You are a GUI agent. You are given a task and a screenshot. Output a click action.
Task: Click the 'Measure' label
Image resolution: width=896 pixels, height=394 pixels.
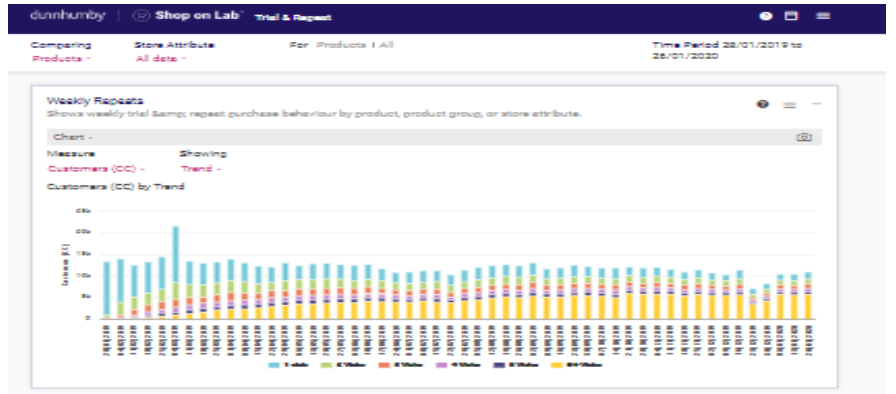(x=71, y=154)
